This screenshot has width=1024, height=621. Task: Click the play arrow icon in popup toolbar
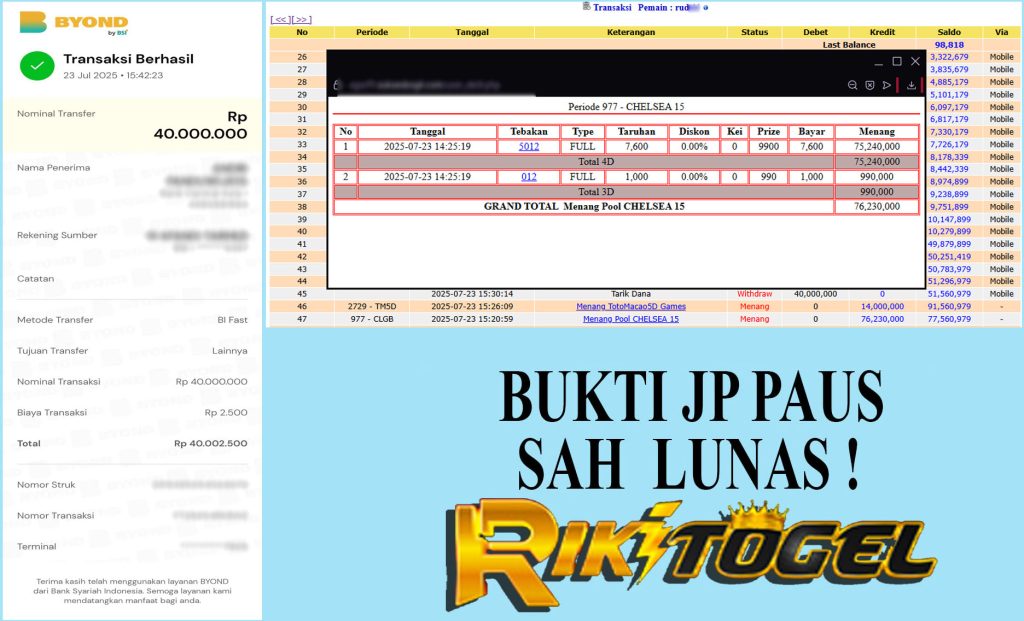click(885, 86)
